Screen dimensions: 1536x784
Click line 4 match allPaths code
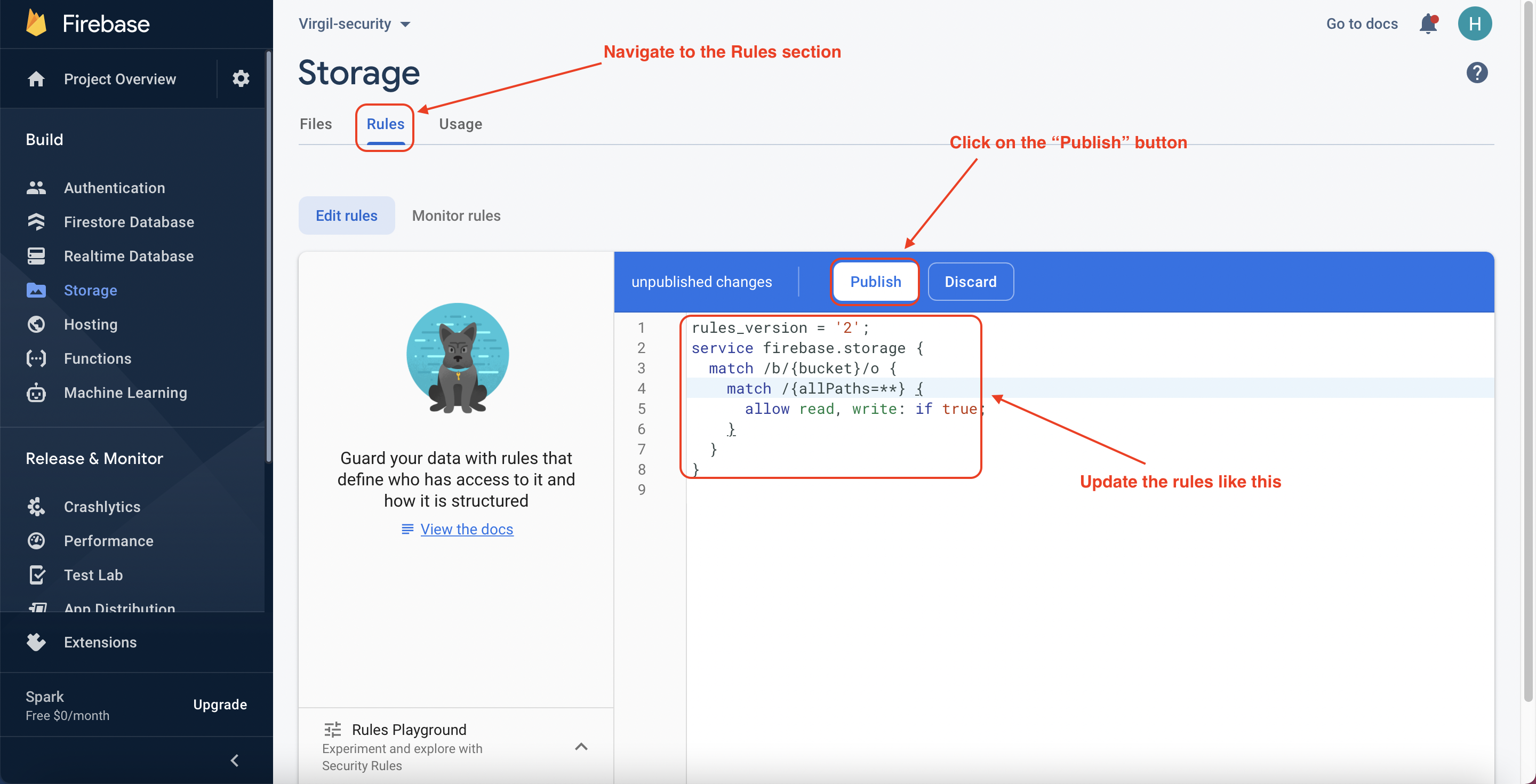[825, 388]
